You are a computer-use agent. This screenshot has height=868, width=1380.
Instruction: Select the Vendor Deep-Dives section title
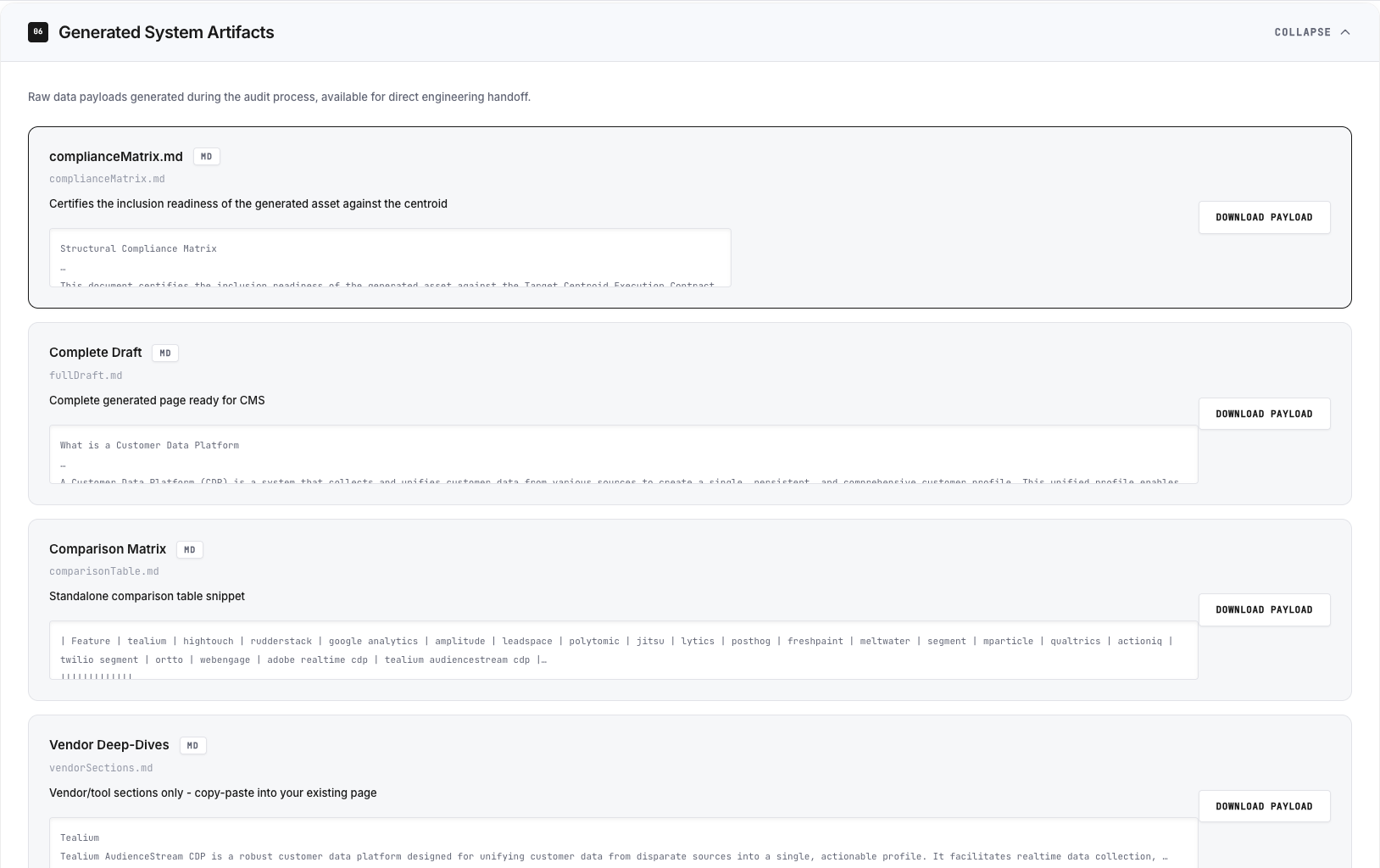coord(109,745)
